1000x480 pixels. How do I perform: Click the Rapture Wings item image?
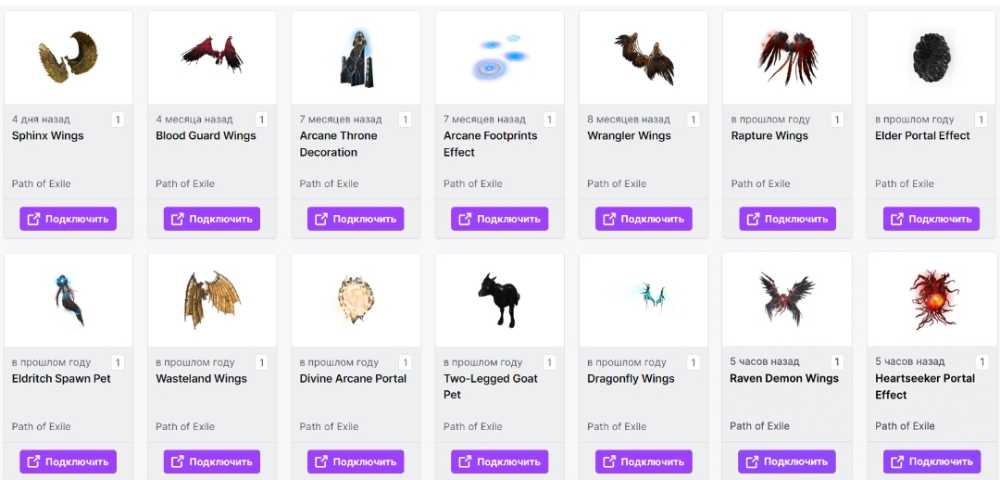click(x=787, y=58)
